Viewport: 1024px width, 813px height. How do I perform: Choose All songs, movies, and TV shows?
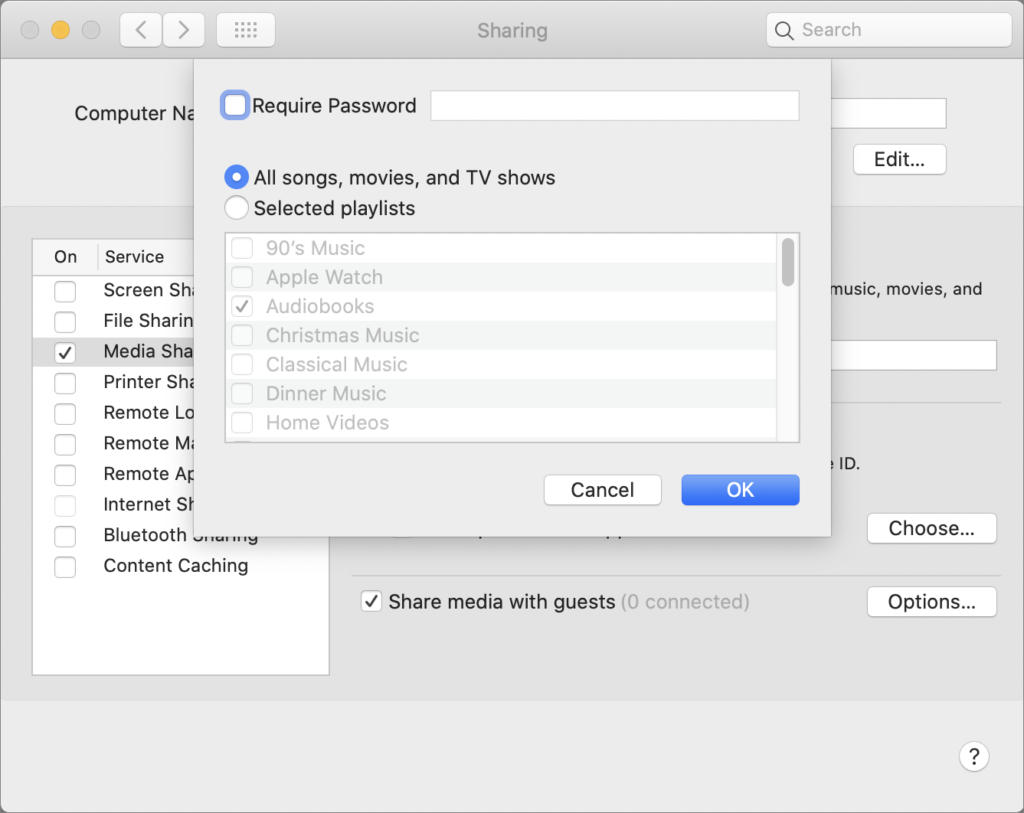236,178
